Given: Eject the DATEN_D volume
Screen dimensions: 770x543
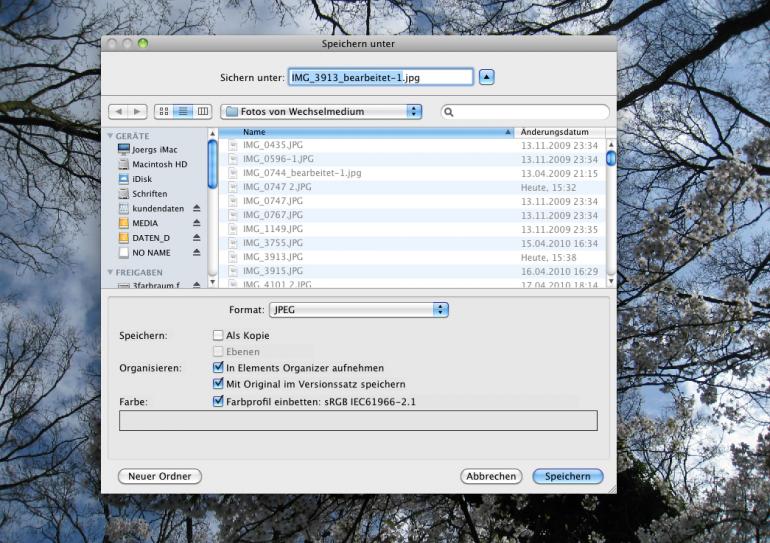Looking at the screenshot, I should [196, 238].
